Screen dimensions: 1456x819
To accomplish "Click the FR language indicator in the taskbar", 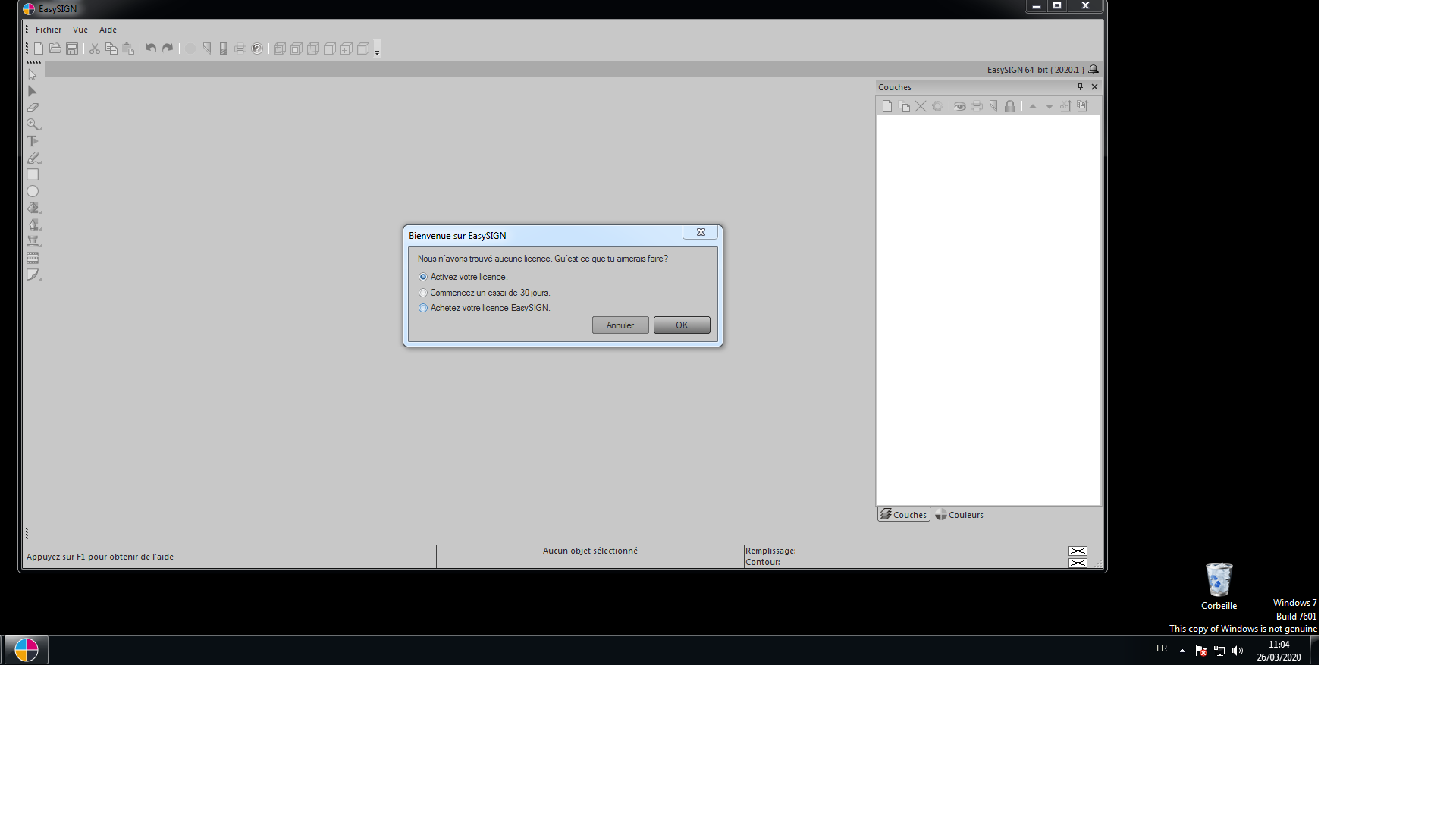I will point(1162,648).
